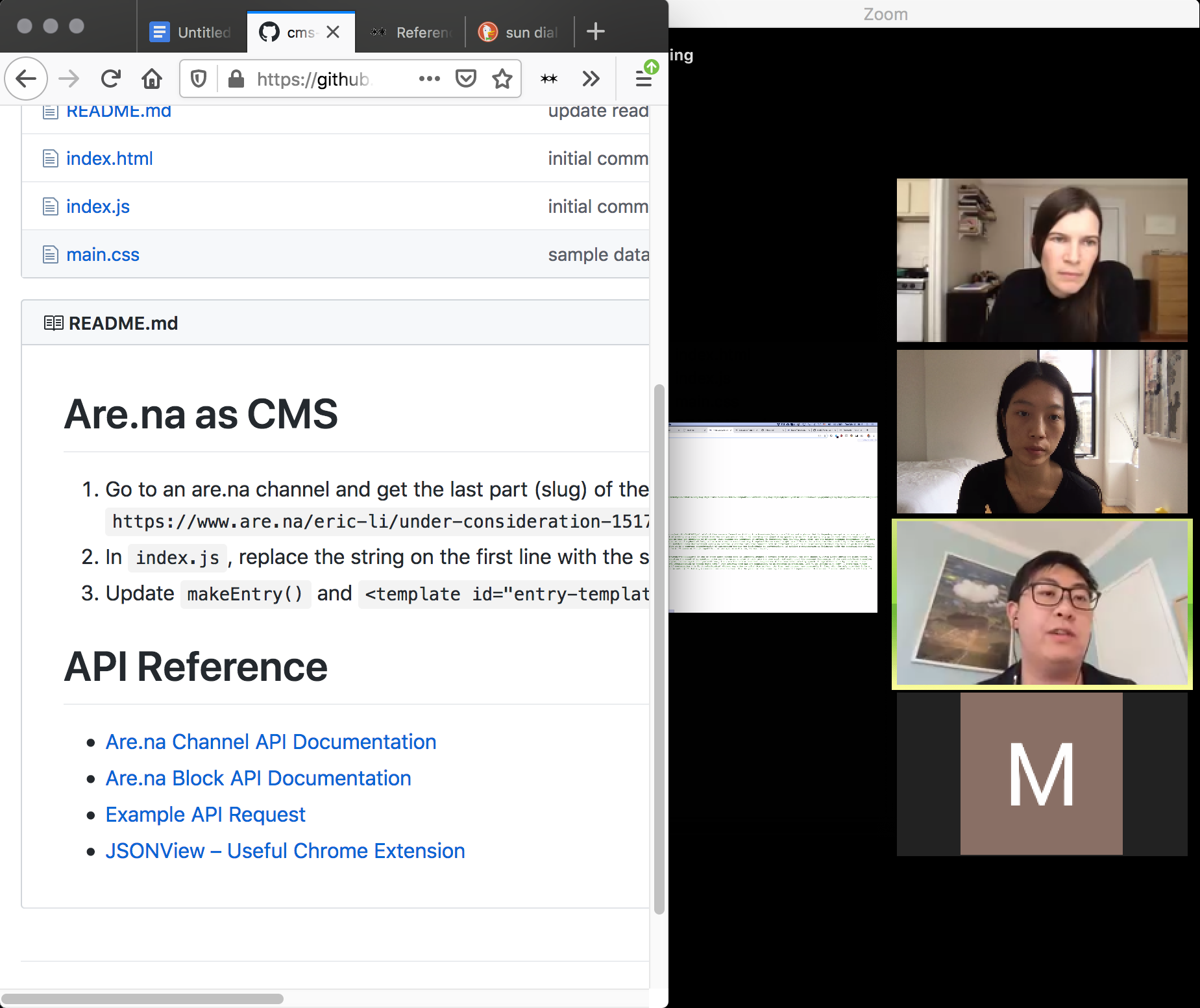Open the page actions three-dot menu
The height and width of the screenshot is (1008, 1200).
pyautogui.click(x=430, y=79)
